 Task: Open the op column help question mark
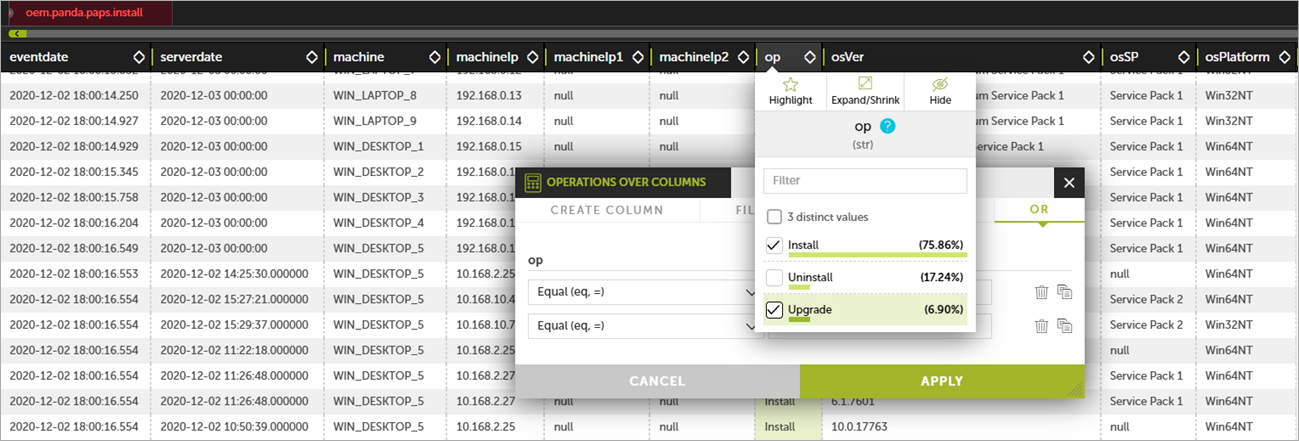click(888, 127)
